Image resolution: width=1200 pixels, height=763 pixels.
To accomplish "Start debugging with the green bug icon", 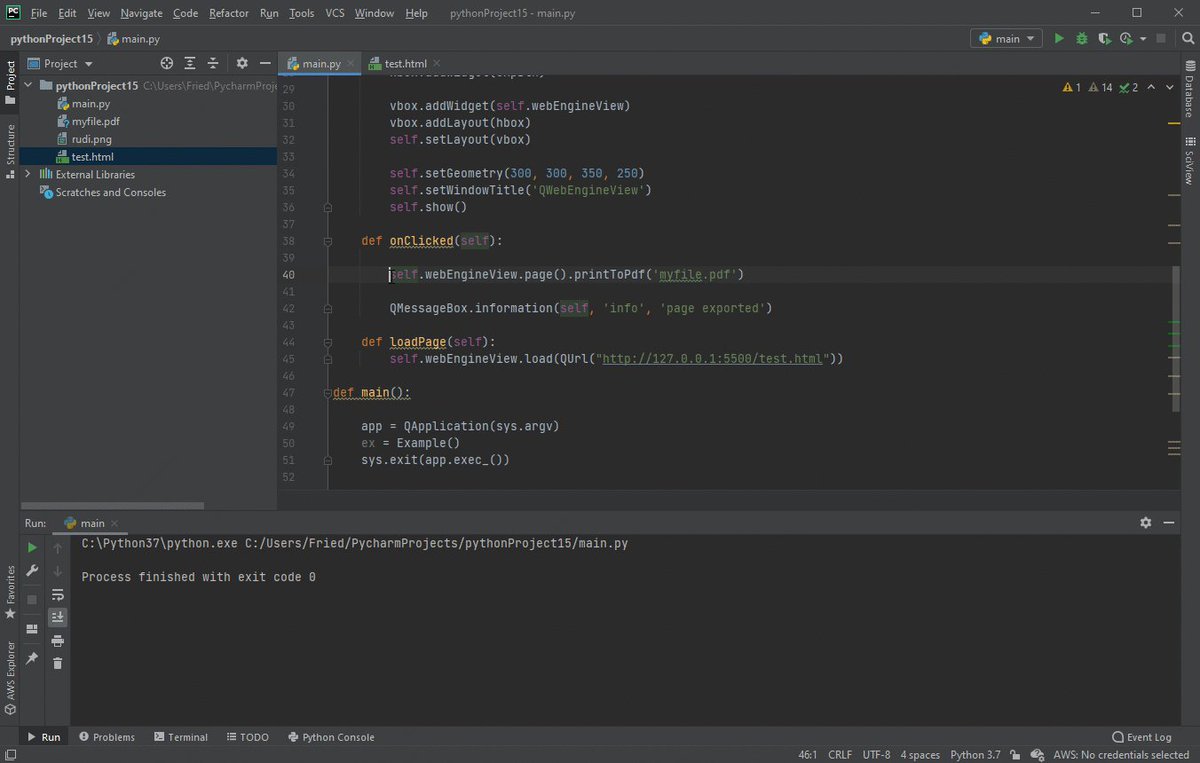I will (x=1082, y=39).
